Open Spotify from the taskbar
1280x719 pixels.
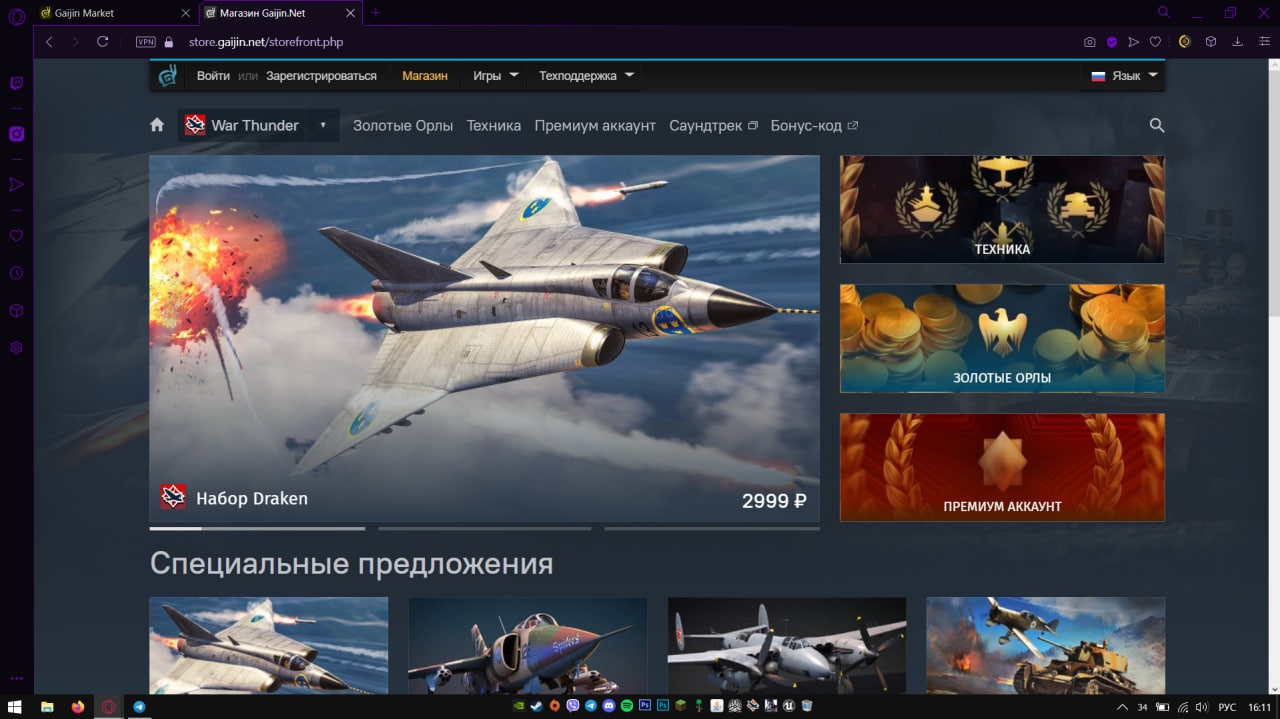pyautogui.click(x=627, y=706)
